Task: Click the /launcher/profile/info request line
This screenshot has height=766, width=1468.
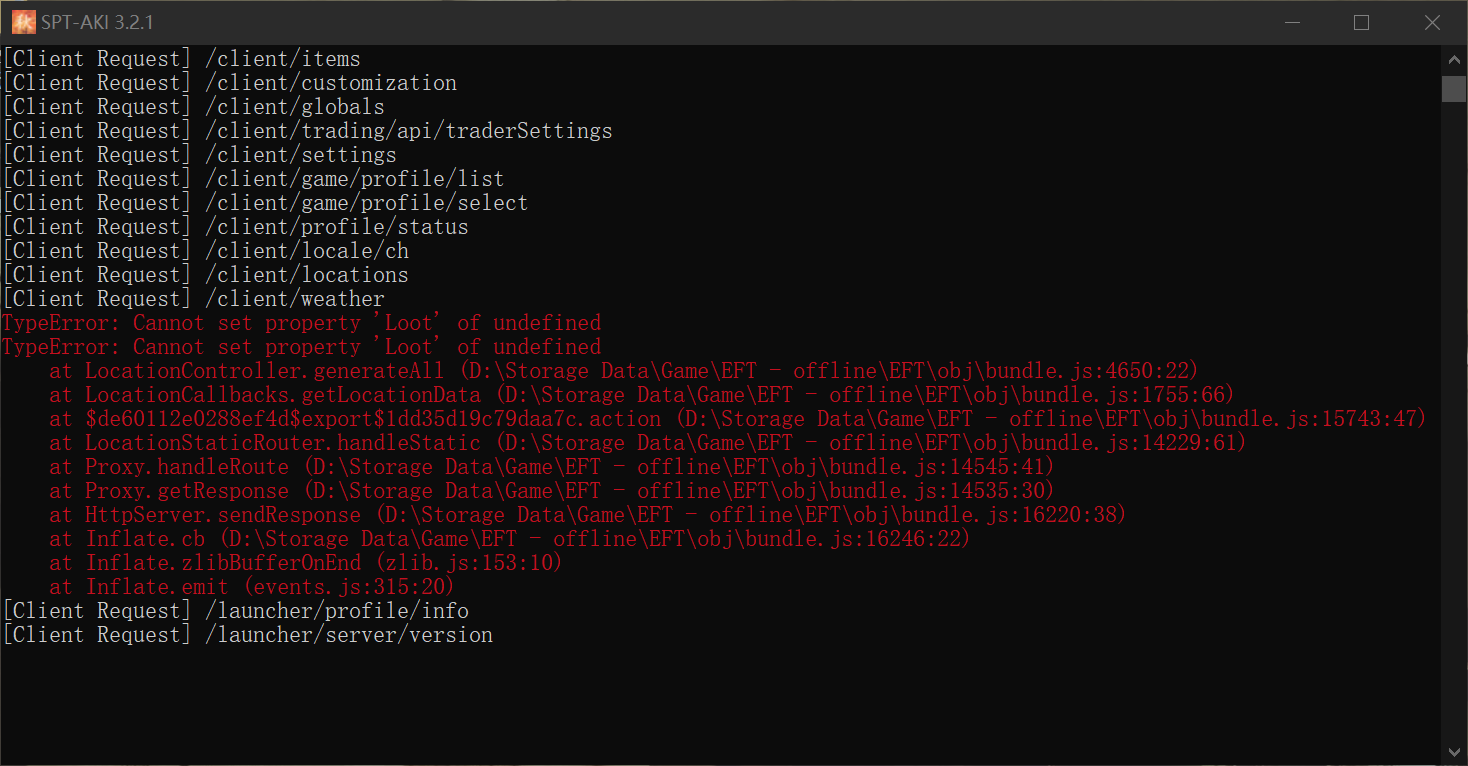Action: pyautogui.click(x=235, y=611)
